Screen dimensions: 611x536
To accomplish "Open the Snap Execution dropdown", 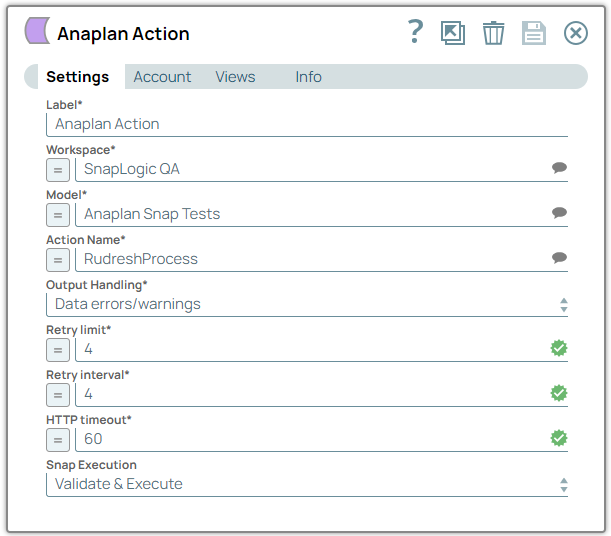I will click(x=307, y=484).
